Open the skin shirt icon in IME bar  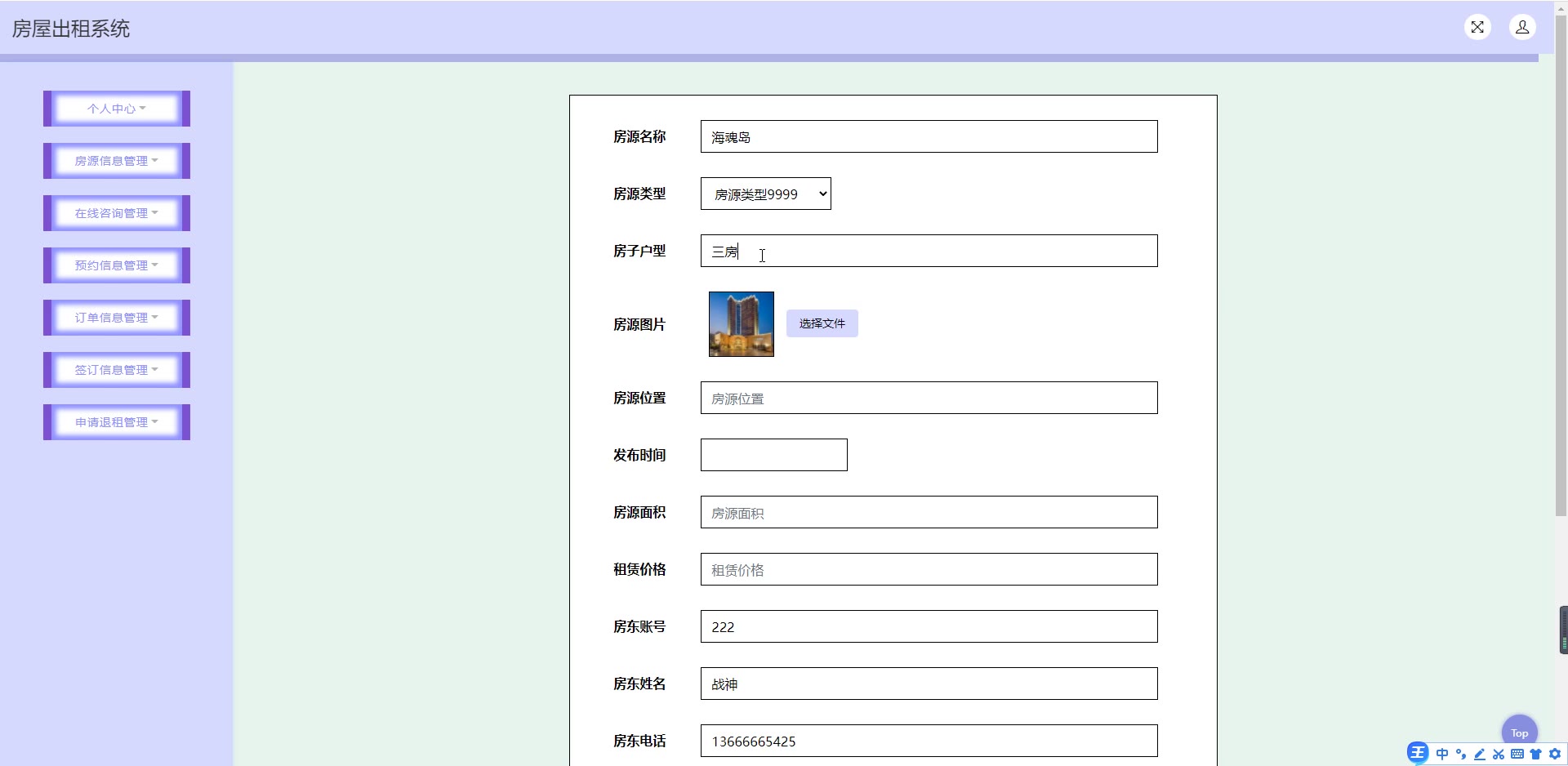coord(1535,754)
